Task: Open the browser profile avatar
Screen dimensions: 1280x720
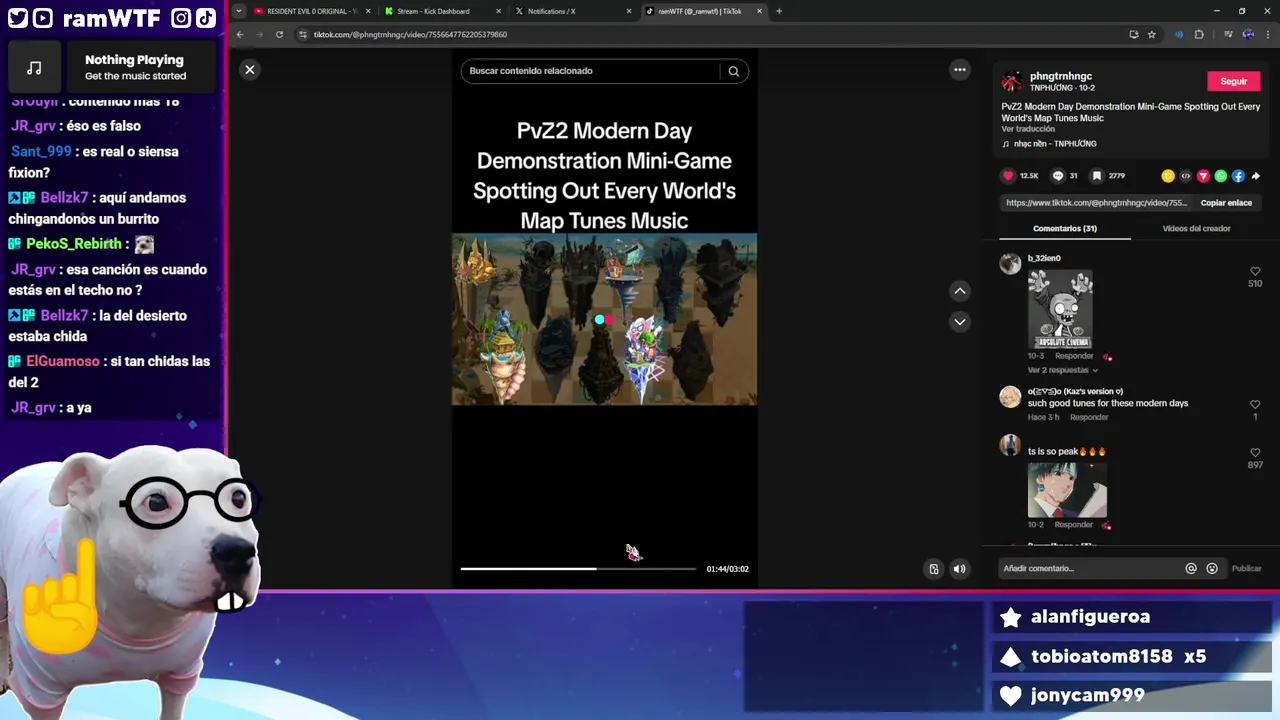Action: 1248,34
